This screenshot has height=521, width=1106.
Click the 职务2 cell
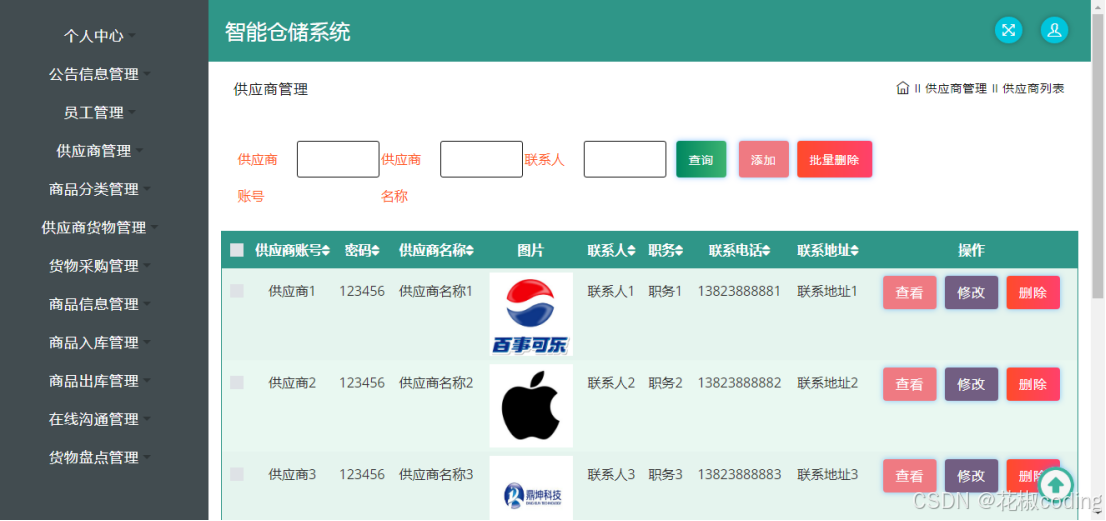(x=665, y=383)
